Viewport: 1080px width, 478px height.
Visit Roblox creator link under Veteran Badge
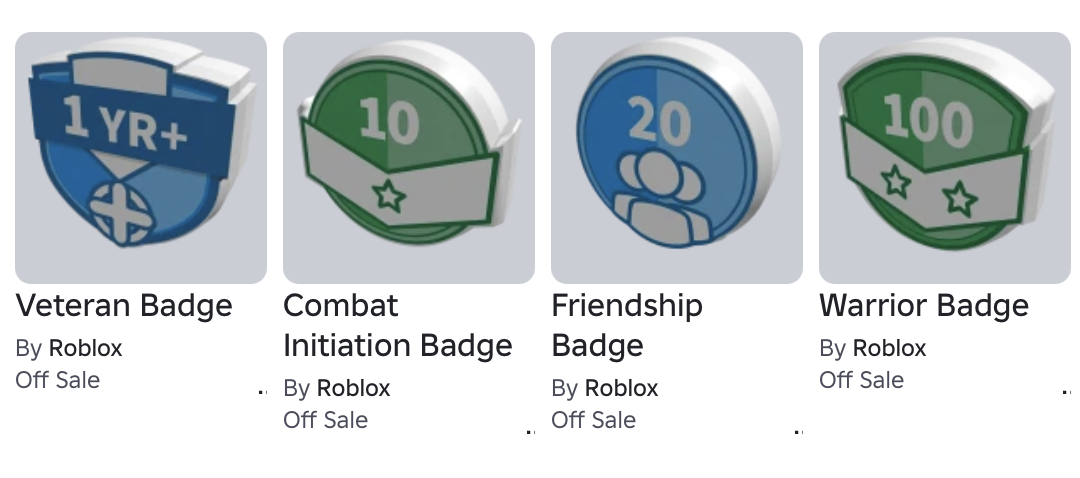click(85, 349)
